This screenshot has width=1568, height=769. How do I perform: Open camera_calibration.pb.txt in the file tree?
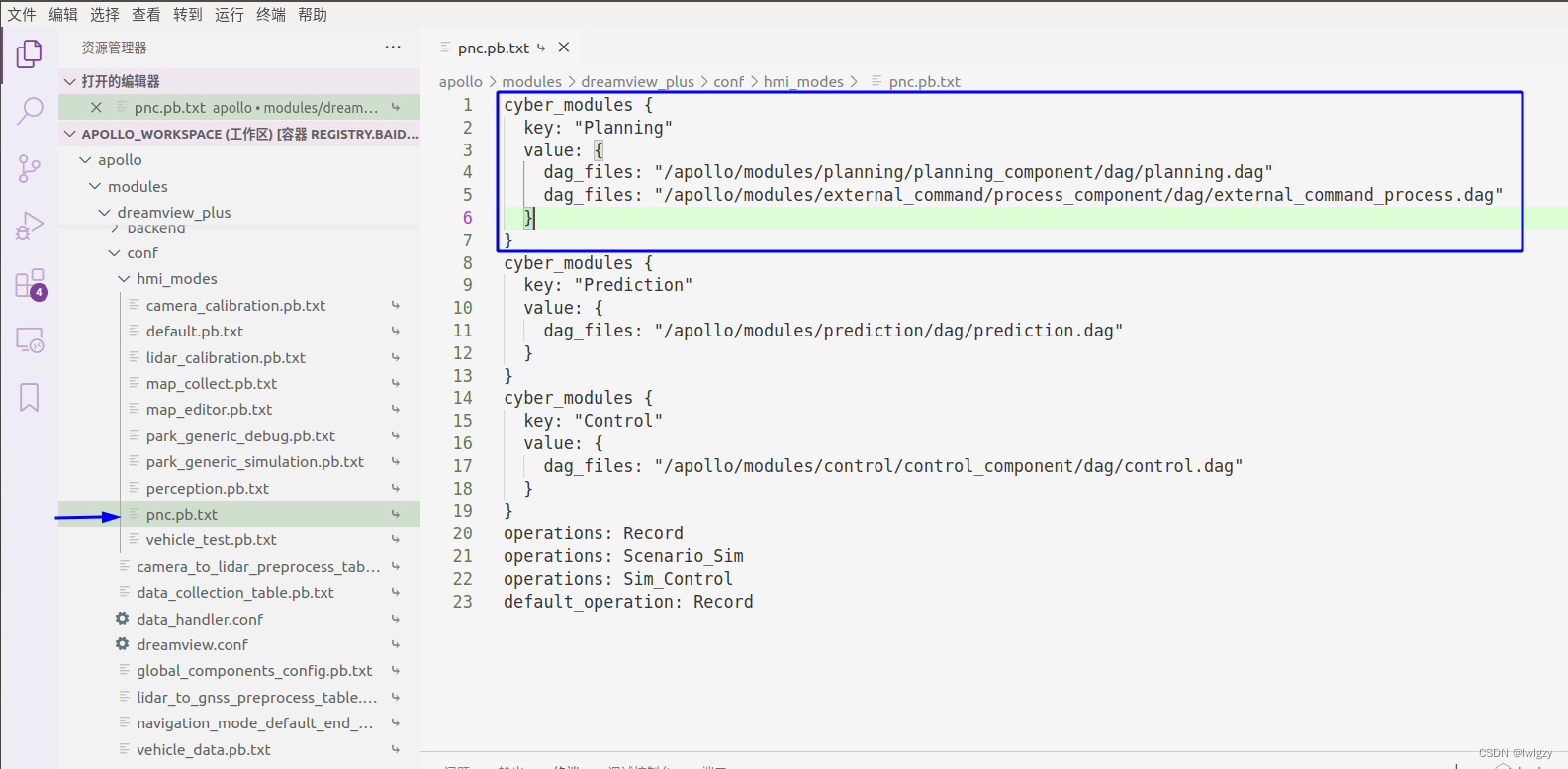pyautogui.click(x=235, y=306)
